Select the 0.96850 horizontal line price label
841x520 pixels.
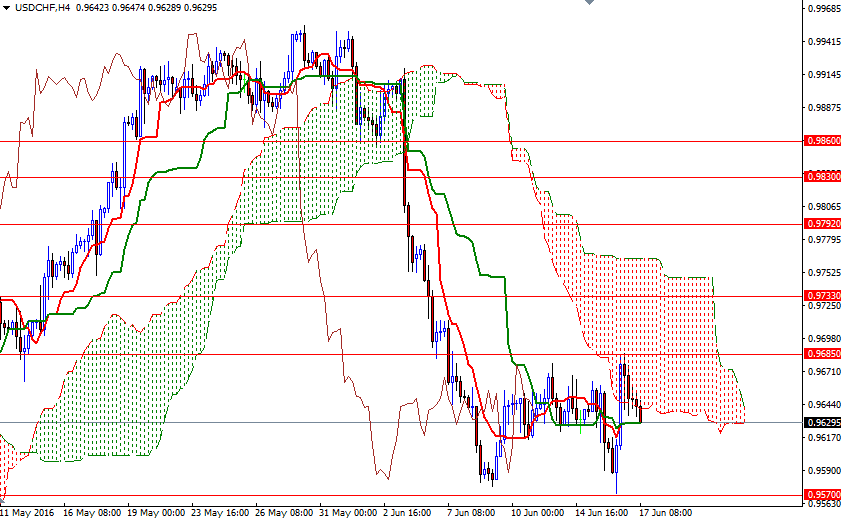823,354
